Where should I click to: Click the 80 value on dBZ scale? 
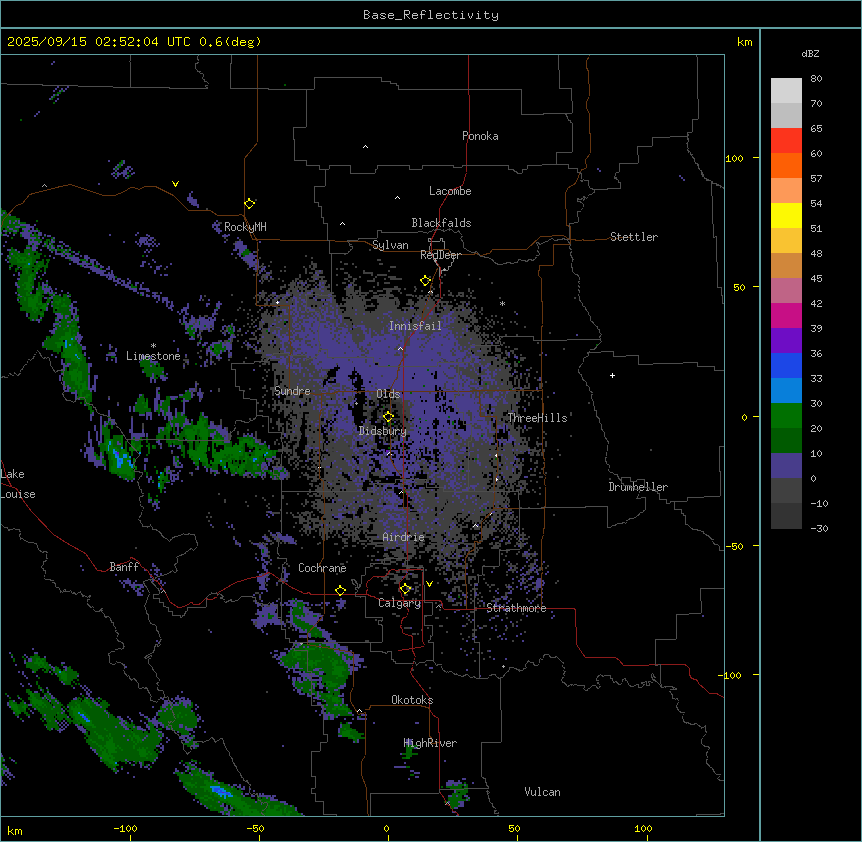point(816,79)
